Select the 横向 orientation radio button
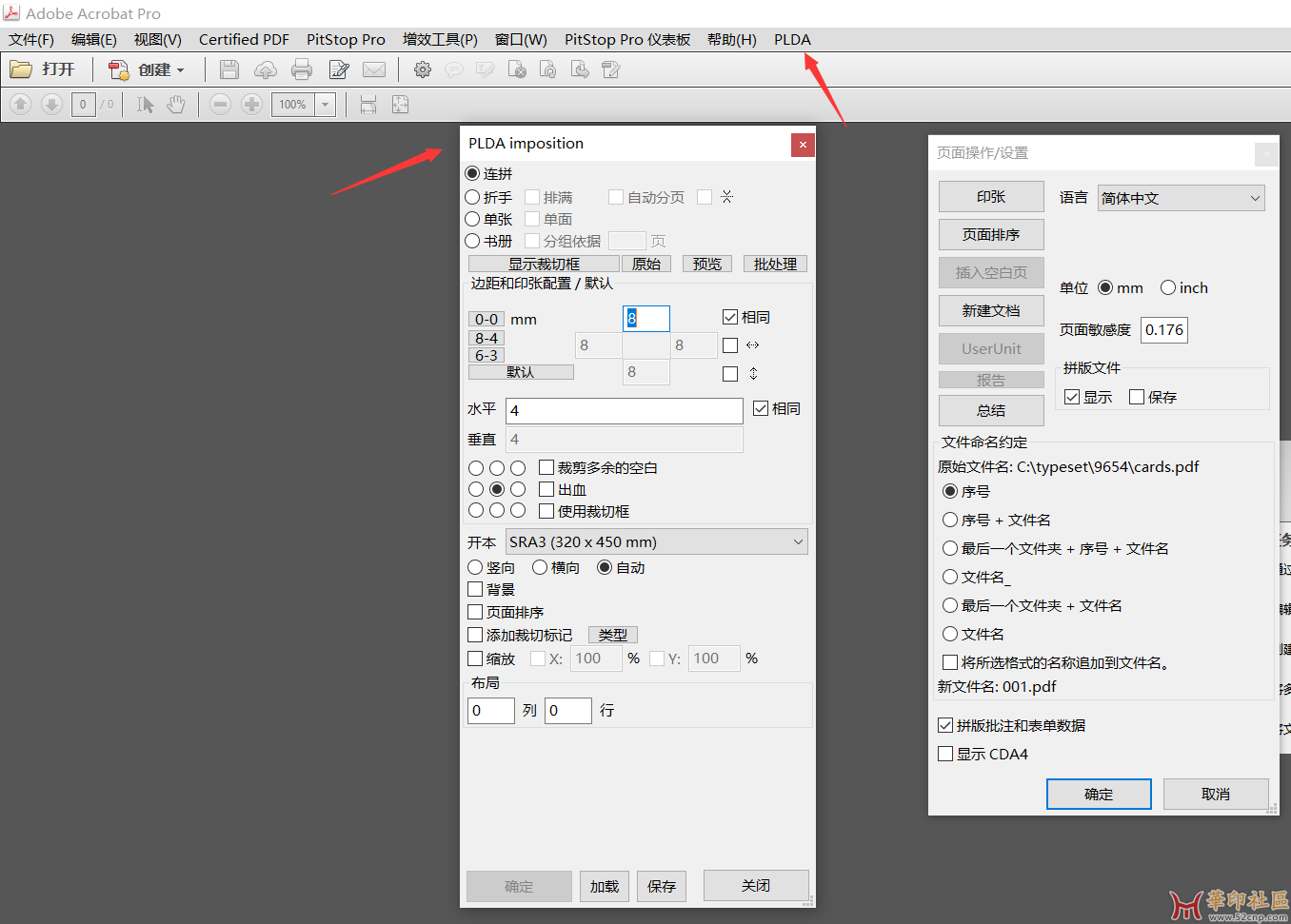 pos(540,567)
